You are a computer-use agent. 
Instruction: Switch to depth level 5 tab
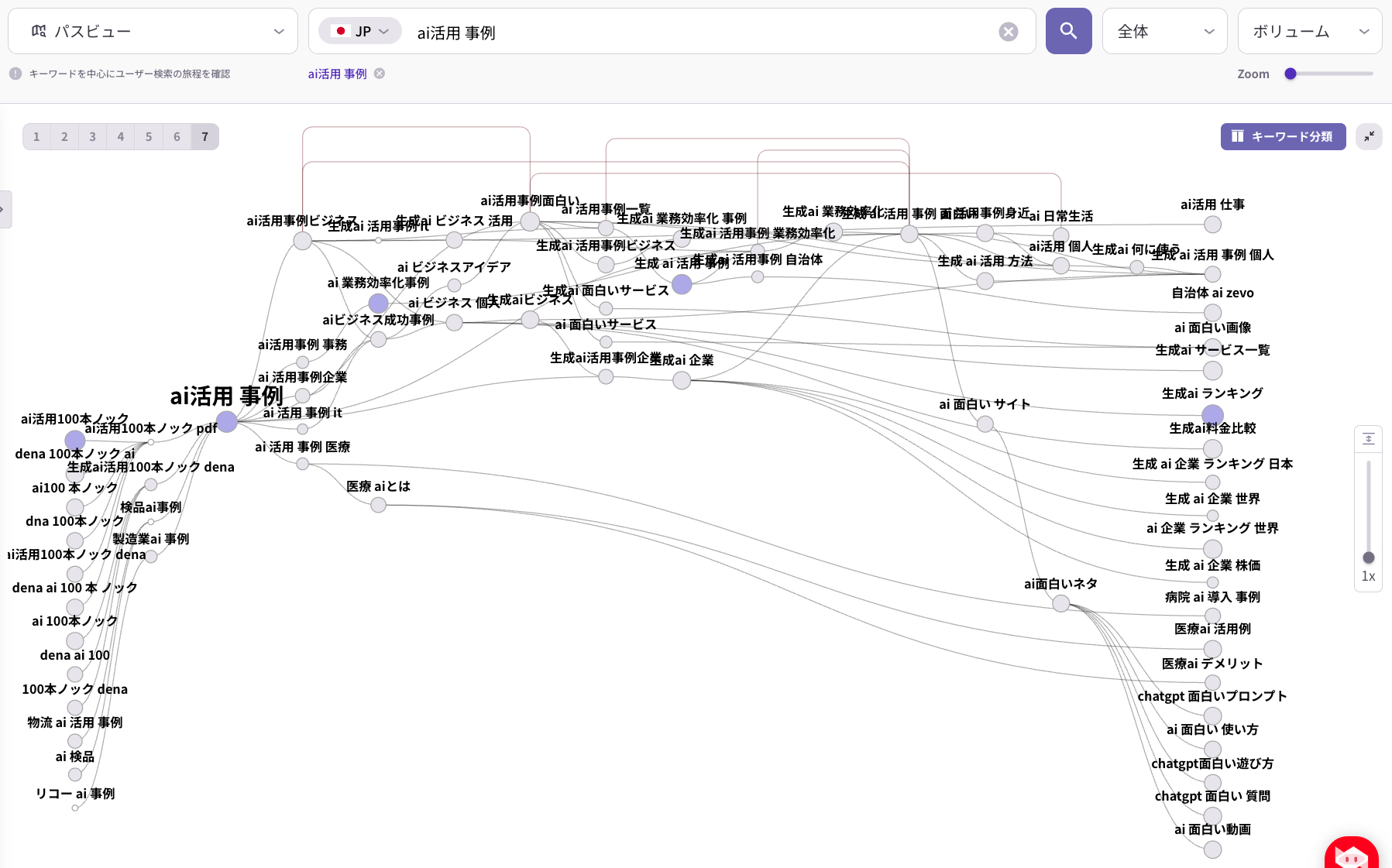[x=149, y=137]
